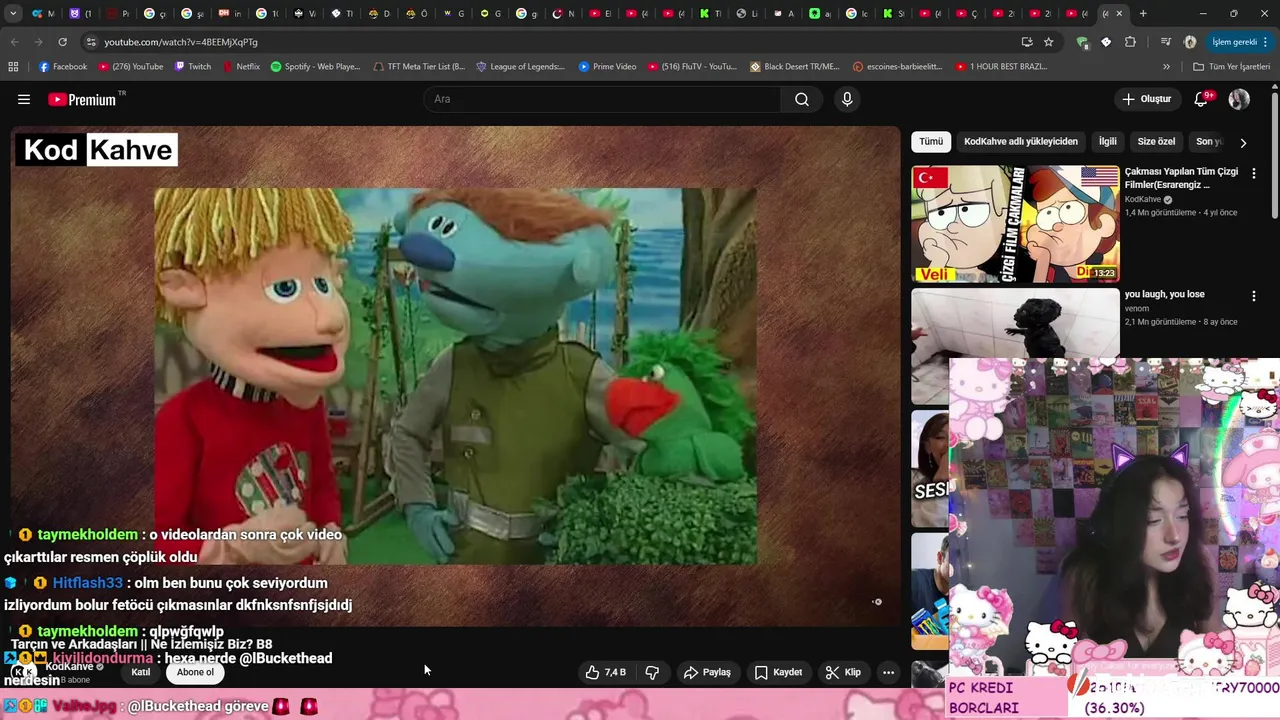1280x720 pixels.
Task: View site information icon in address bar
Action: tap(91, 42)
